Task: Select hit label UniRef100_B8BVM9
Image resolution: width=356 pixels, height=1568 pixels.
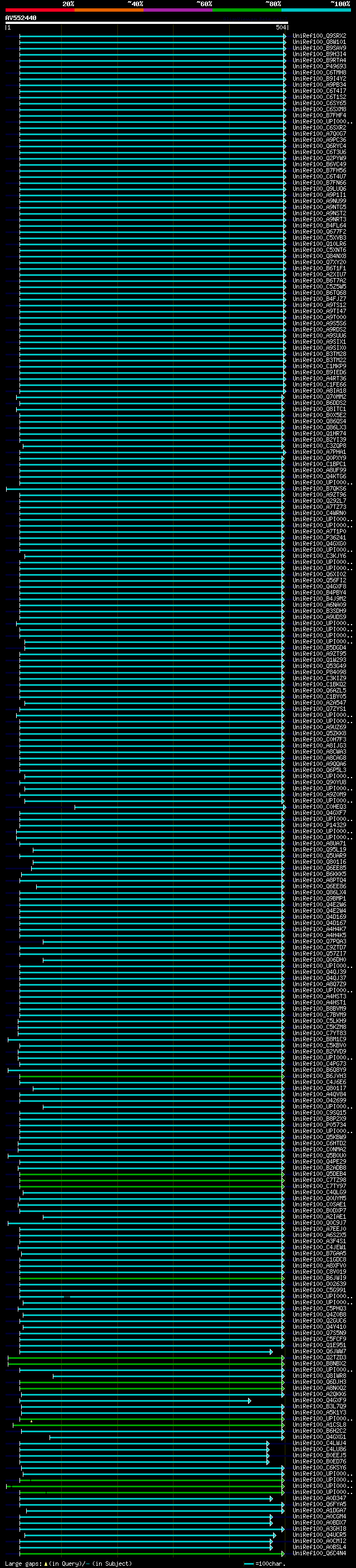Action: [319, 1008]
